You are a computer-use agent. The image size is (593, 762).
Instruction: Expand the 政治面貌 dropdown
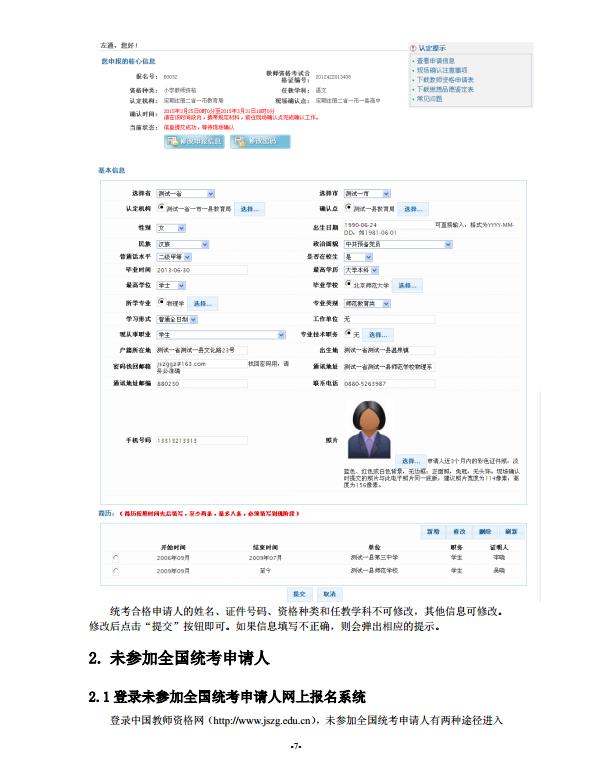point(398,244)
